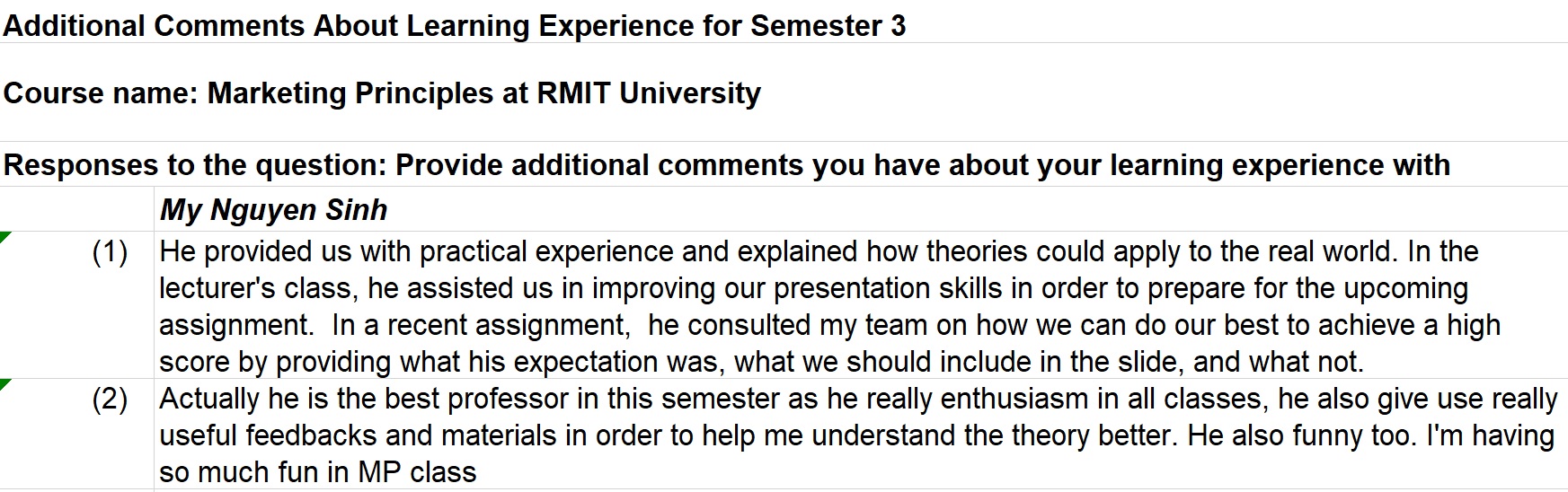This screenshot has width=1568, height=492.
Task: Select the "Responses to the question" header cell
Action: tap(784, 164)
